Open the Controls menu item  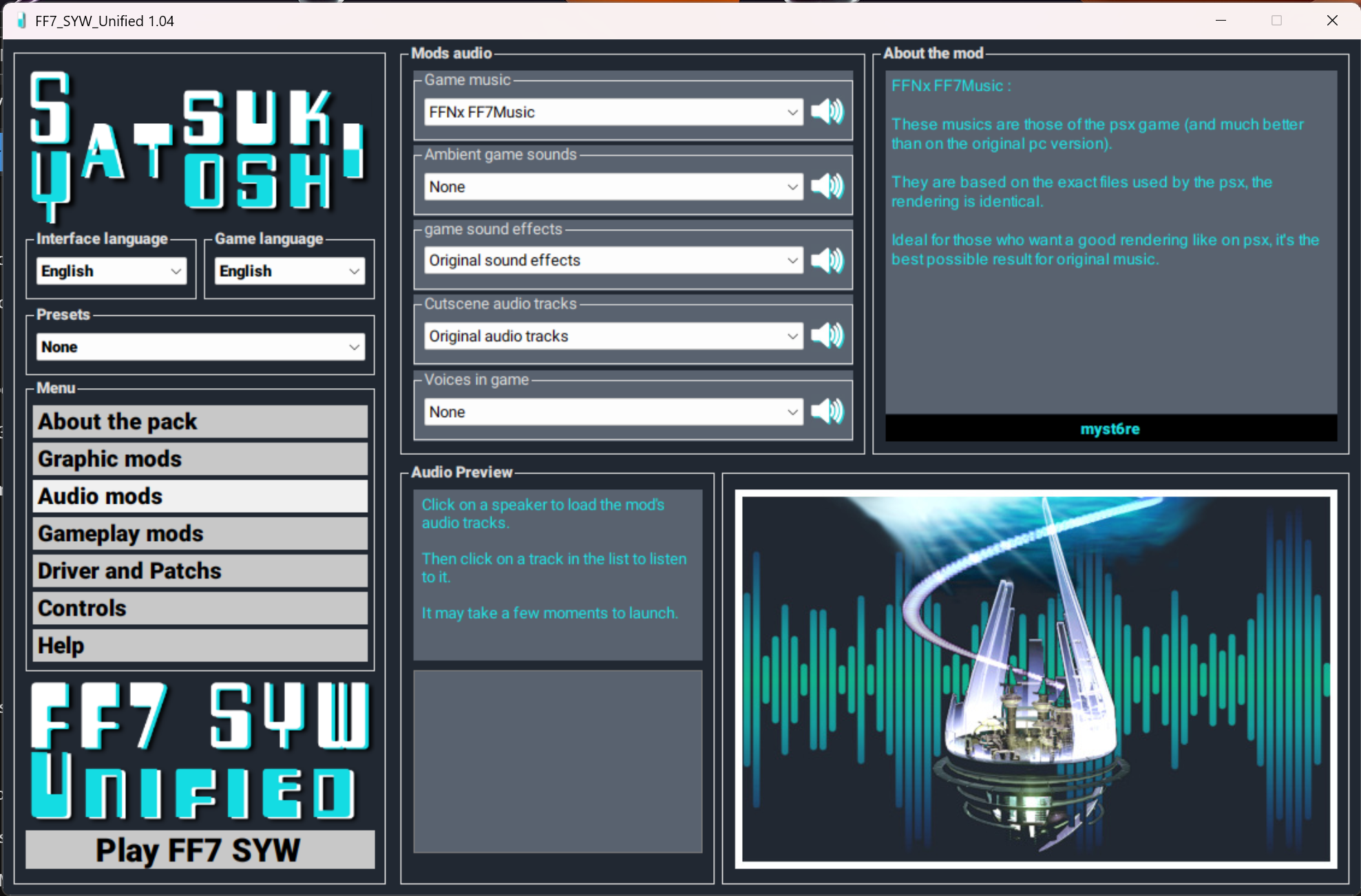pos(200,608)
